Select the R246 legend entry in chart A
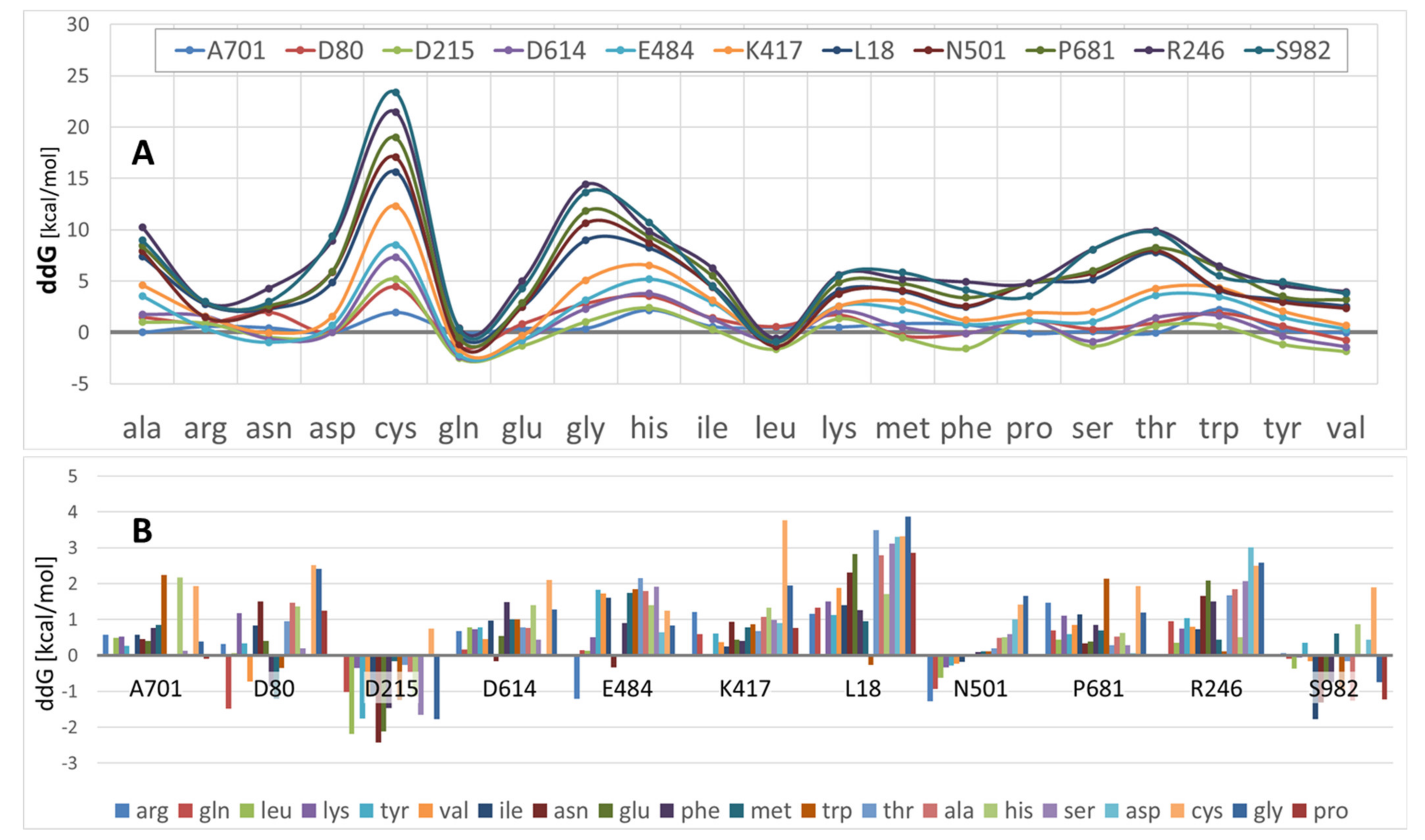The height and width of the screenshot is (840, 1425). [1195, 51]
